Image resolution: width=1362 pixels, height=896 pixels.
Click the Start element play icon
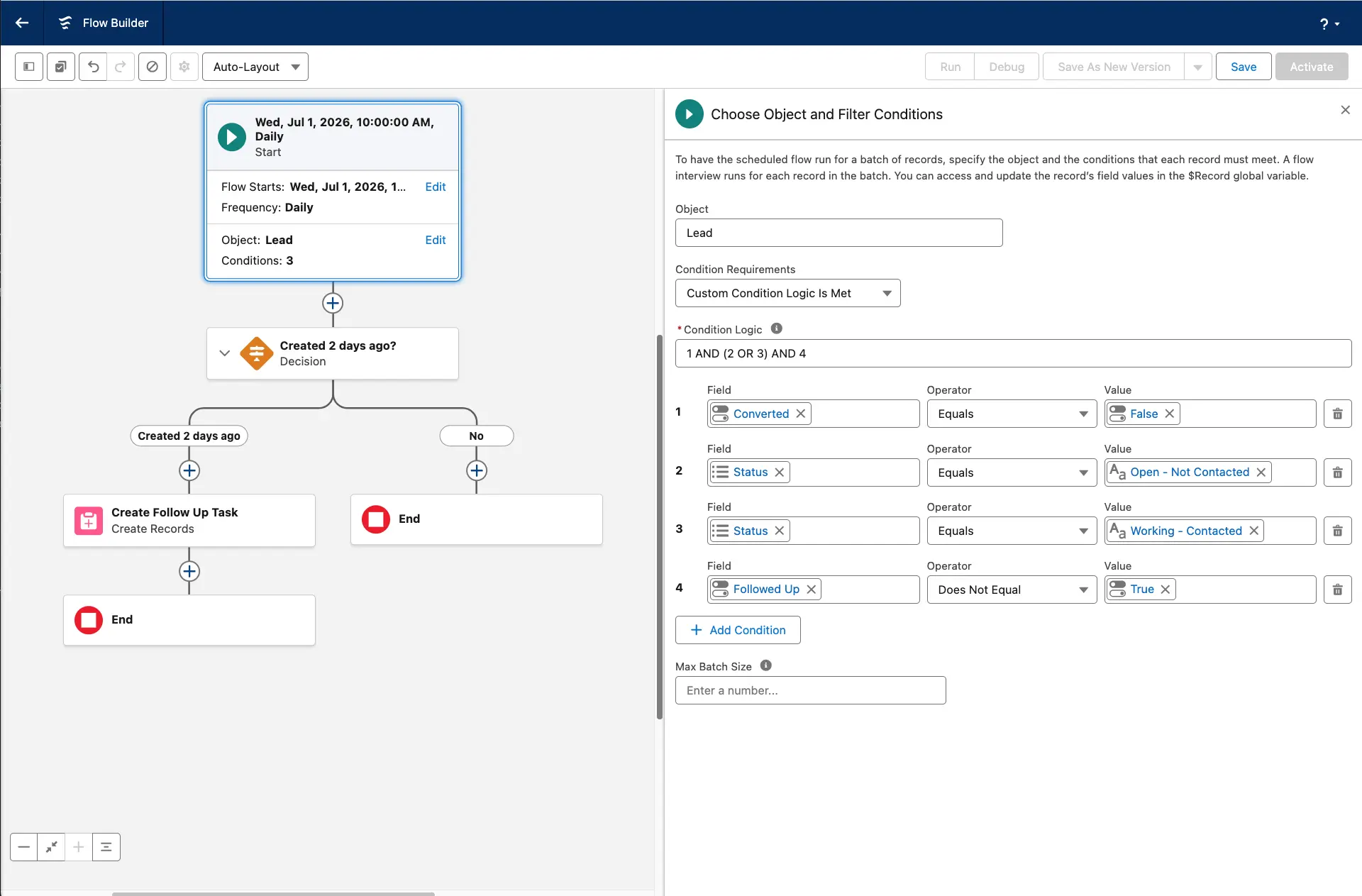232,137
